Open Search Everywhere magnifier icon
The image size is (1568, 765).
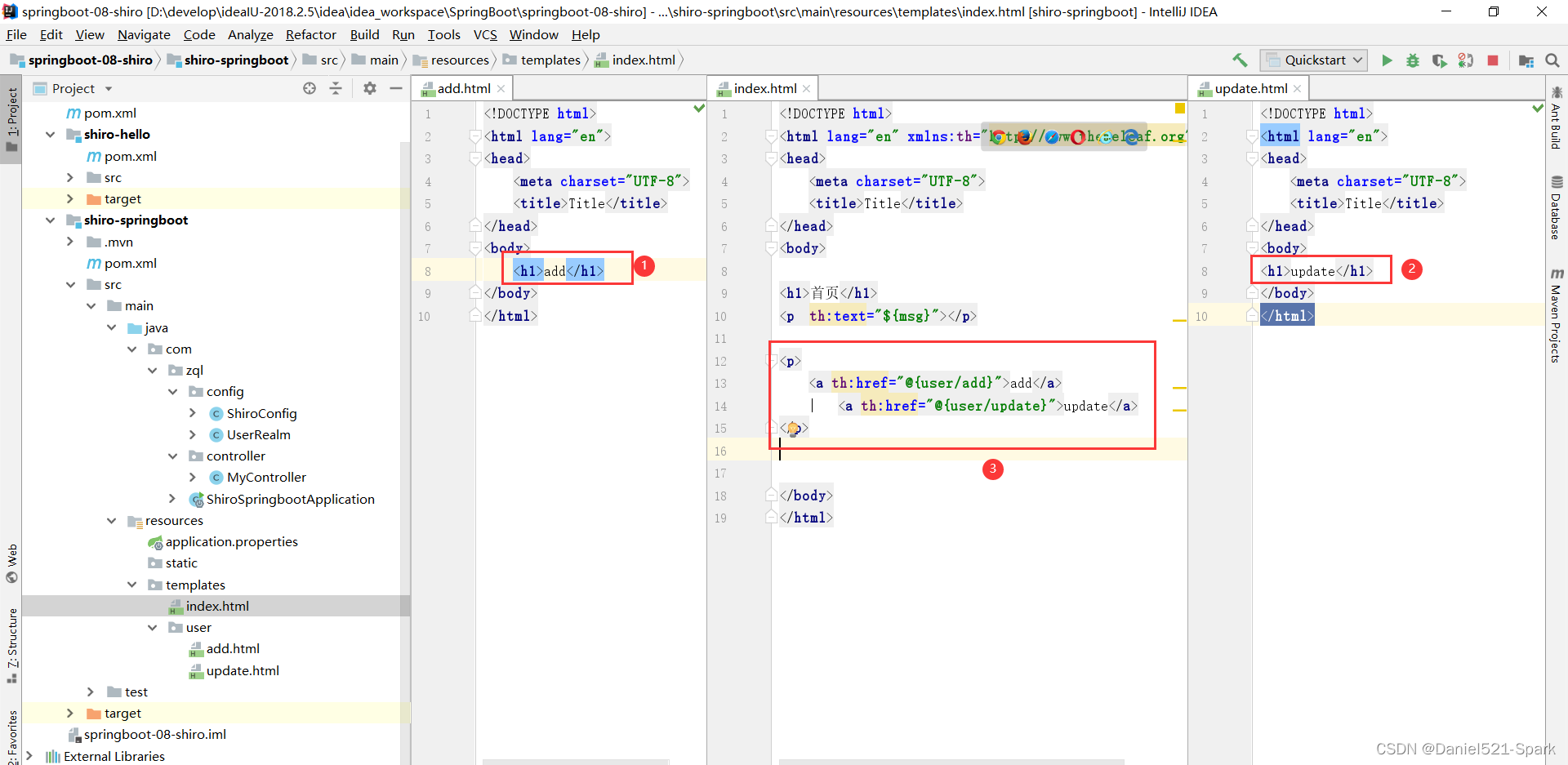(1552, 60)
